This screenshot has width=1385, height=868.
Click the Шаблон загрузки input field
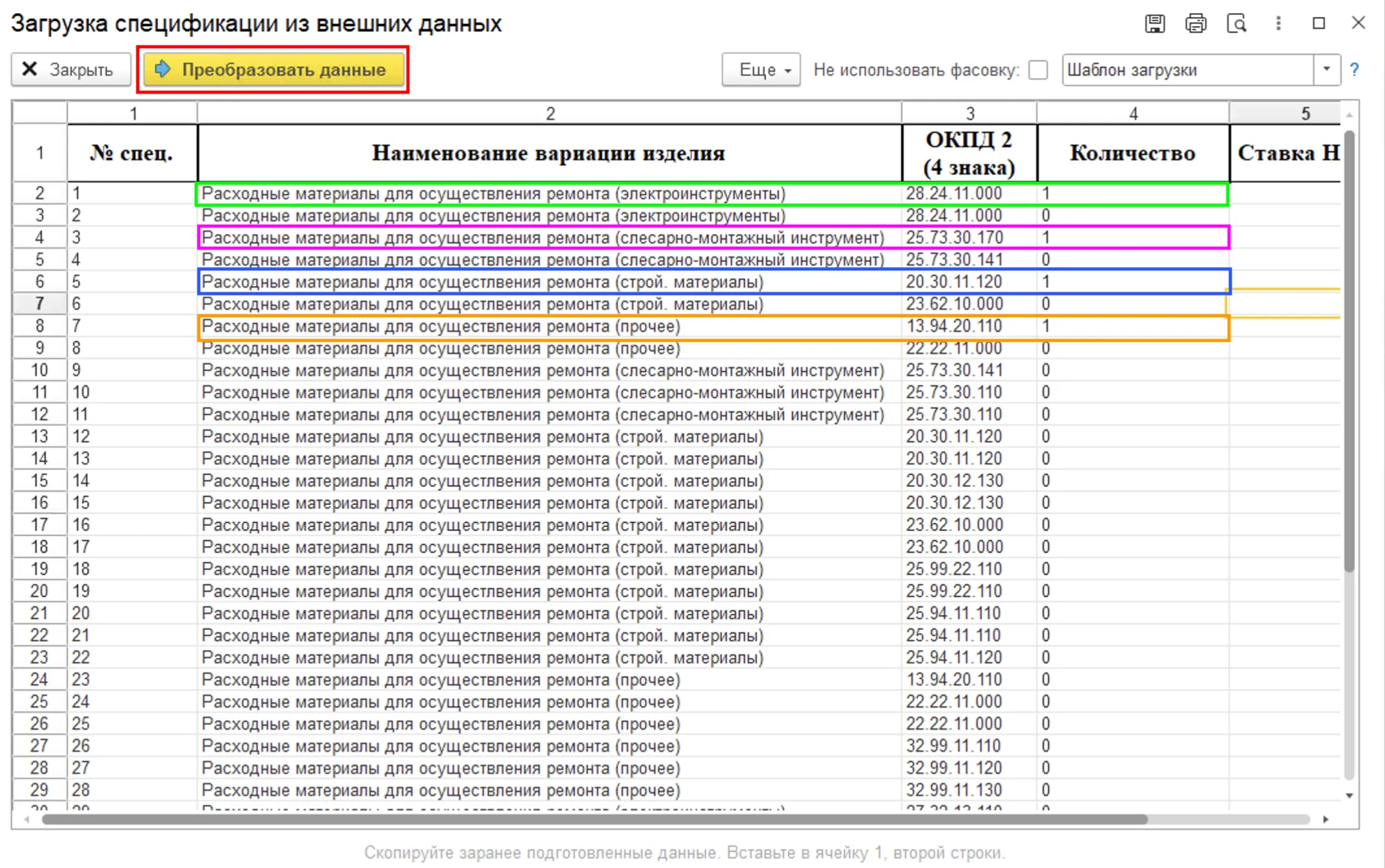click(1188, 70)
